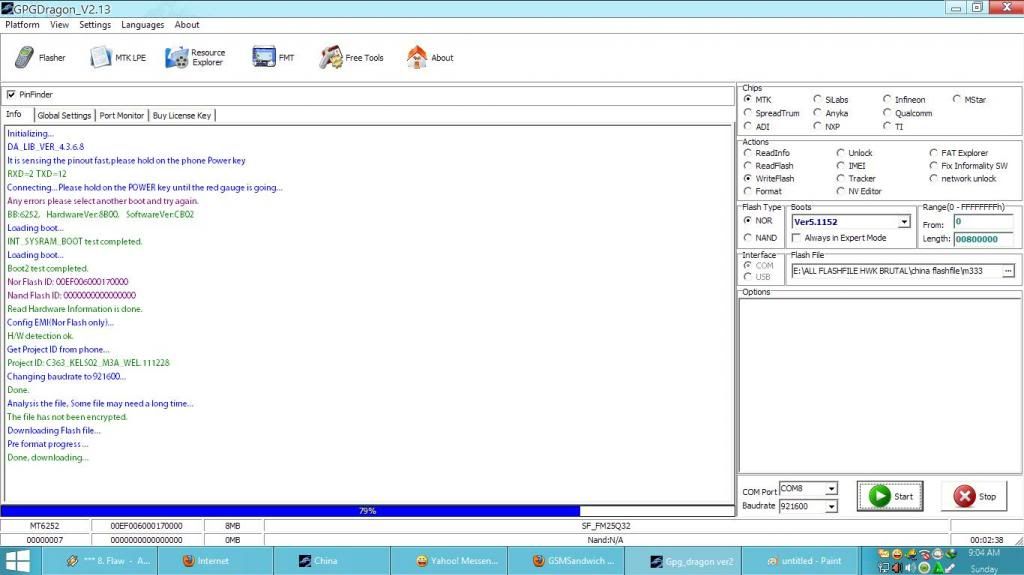Open the COM Port dropdown
The image size is (1024, 575).
(831, 489)
